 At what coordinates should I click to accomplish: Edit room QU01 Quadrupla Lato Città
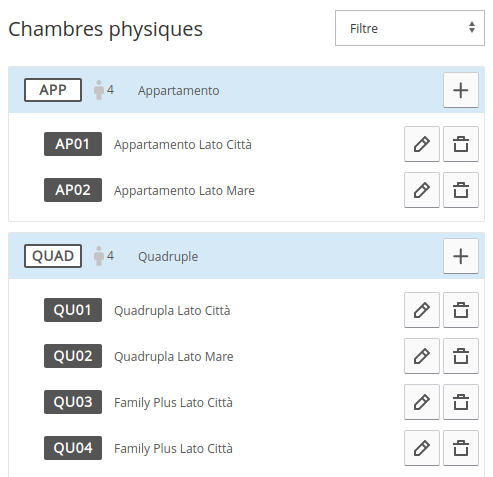422,310
